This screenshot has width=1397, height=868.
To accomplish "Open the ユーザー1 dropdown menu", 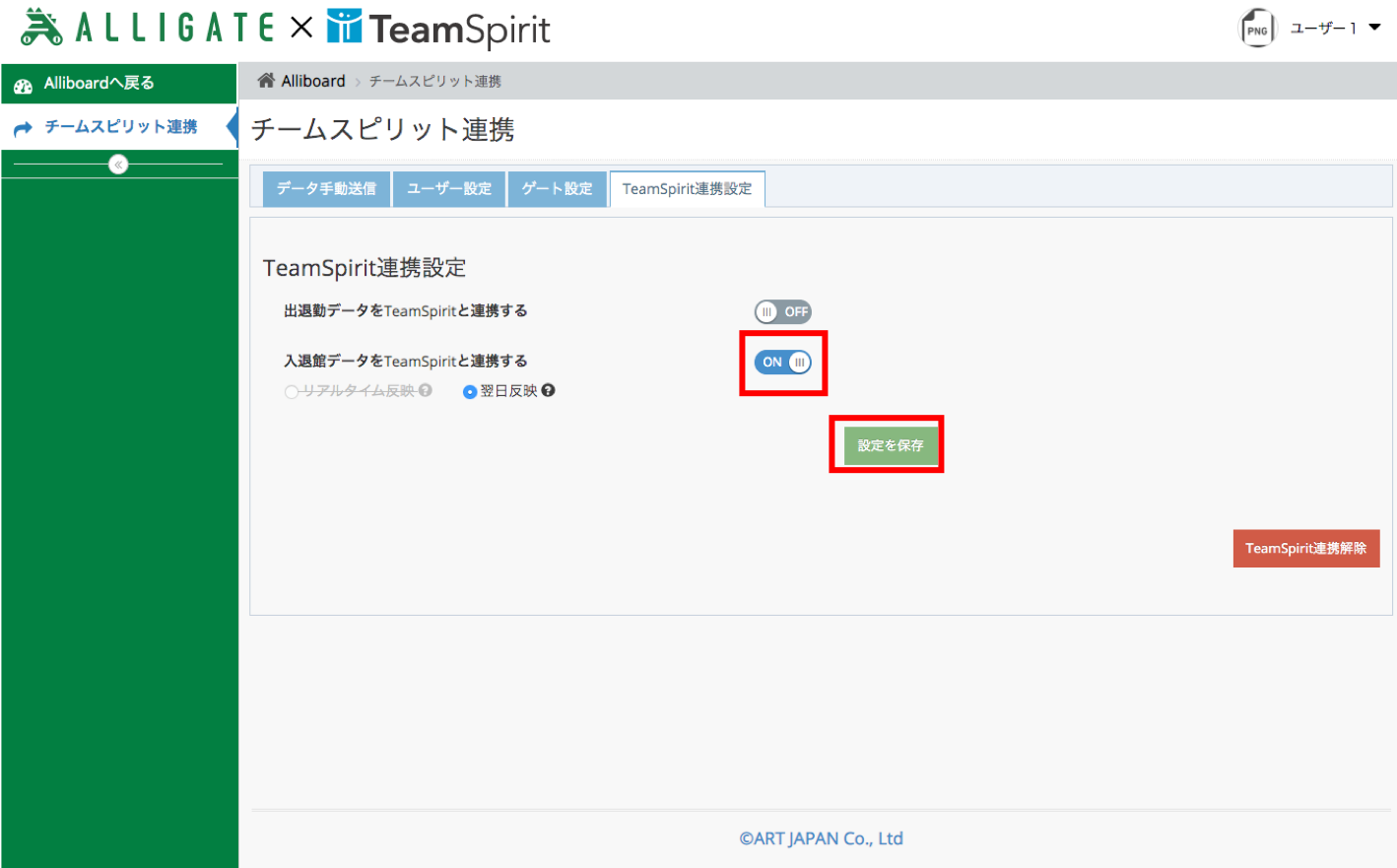I will [1336, 28].
